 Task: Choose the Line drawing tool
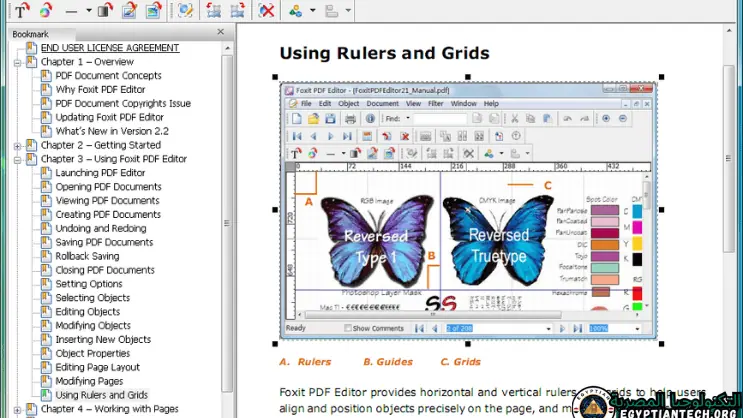point(71,10)
